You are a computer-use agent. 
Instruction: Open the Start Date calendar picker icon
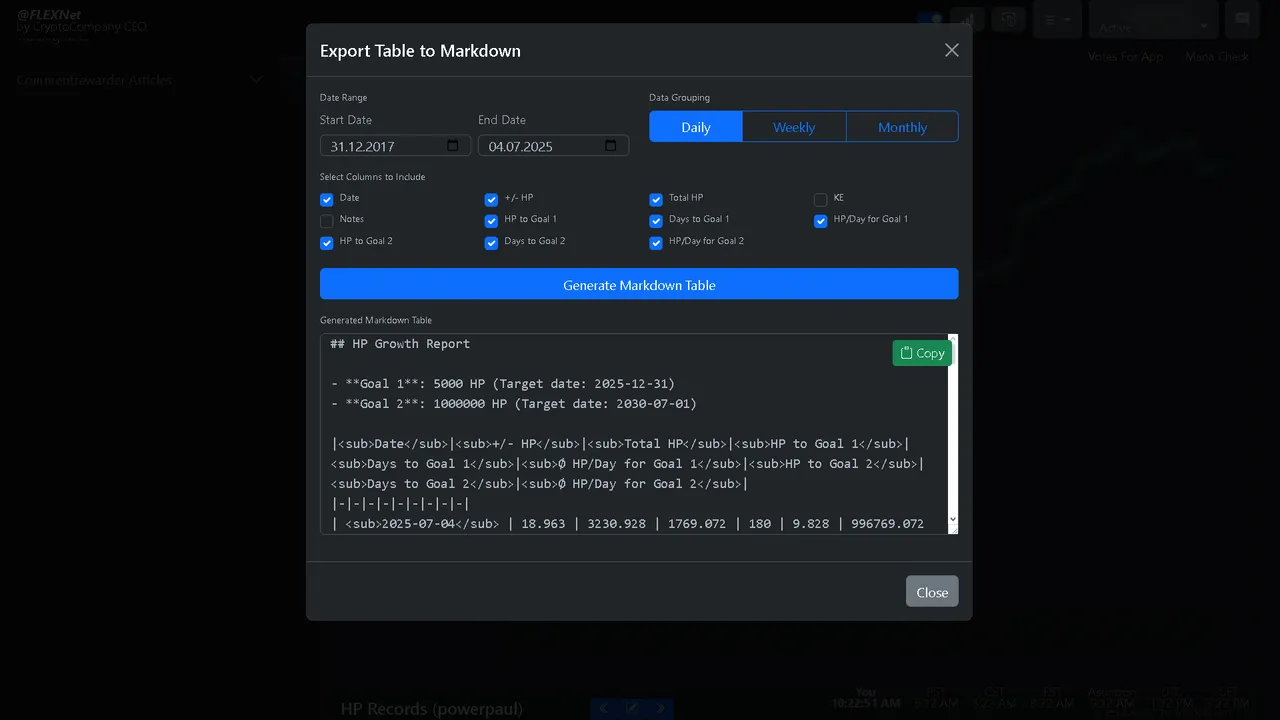point(452,146)
